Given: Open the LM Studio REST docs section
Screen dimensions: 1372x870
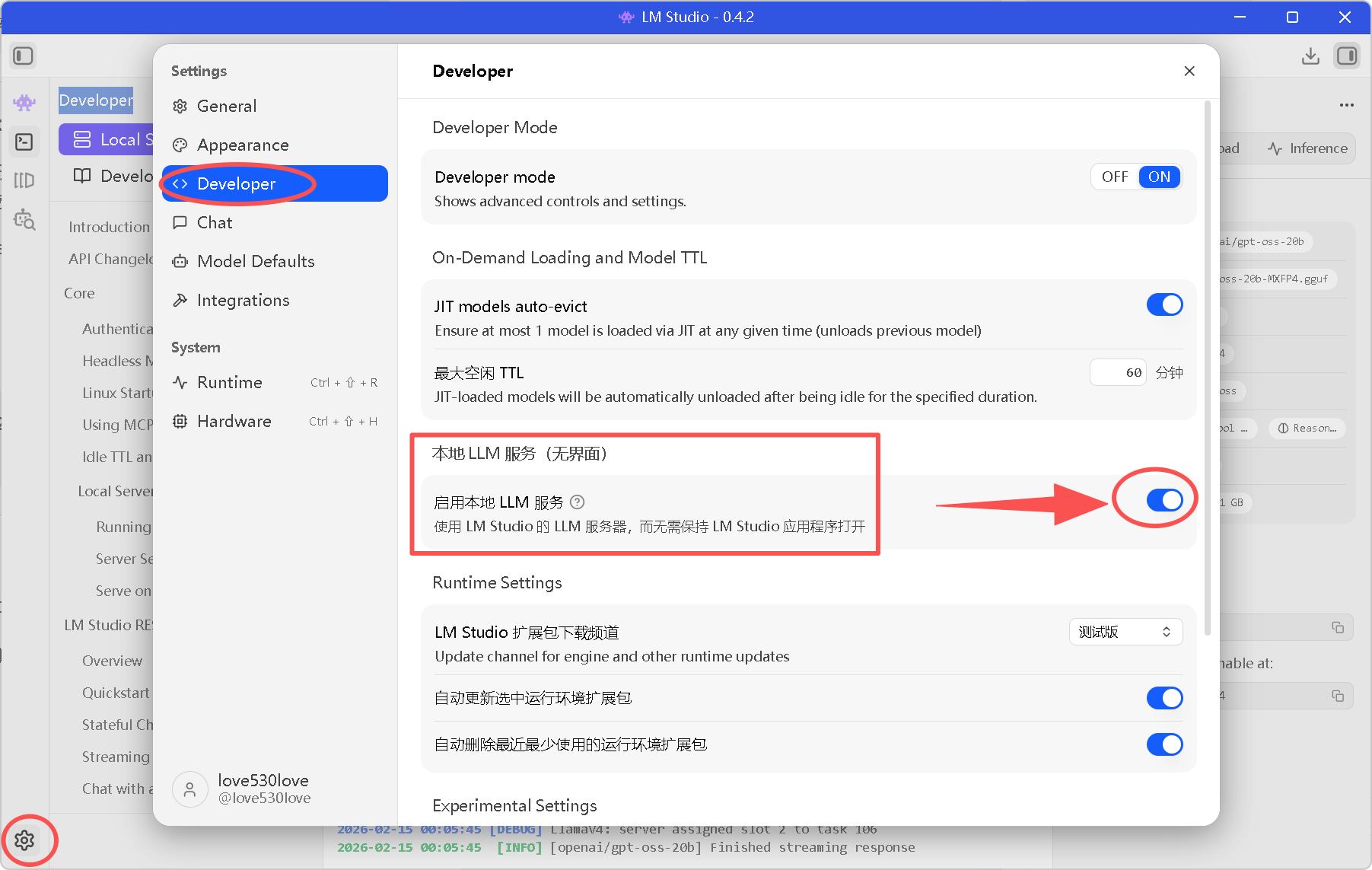Looking at the screenshot, I should [108, 625].
